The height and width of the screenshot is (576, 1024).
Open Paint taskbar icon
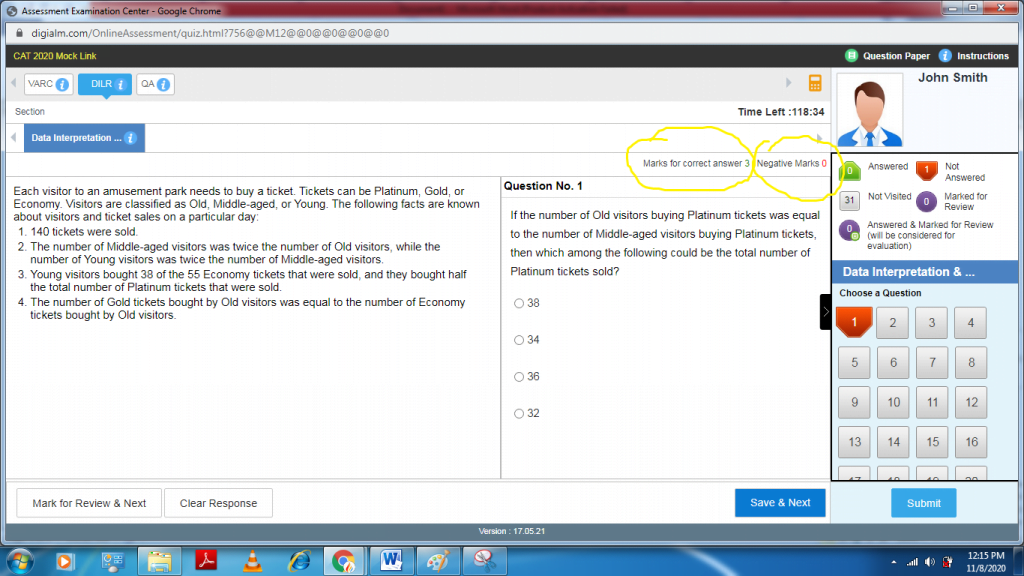pyautogui.click(x=438, y=561)
